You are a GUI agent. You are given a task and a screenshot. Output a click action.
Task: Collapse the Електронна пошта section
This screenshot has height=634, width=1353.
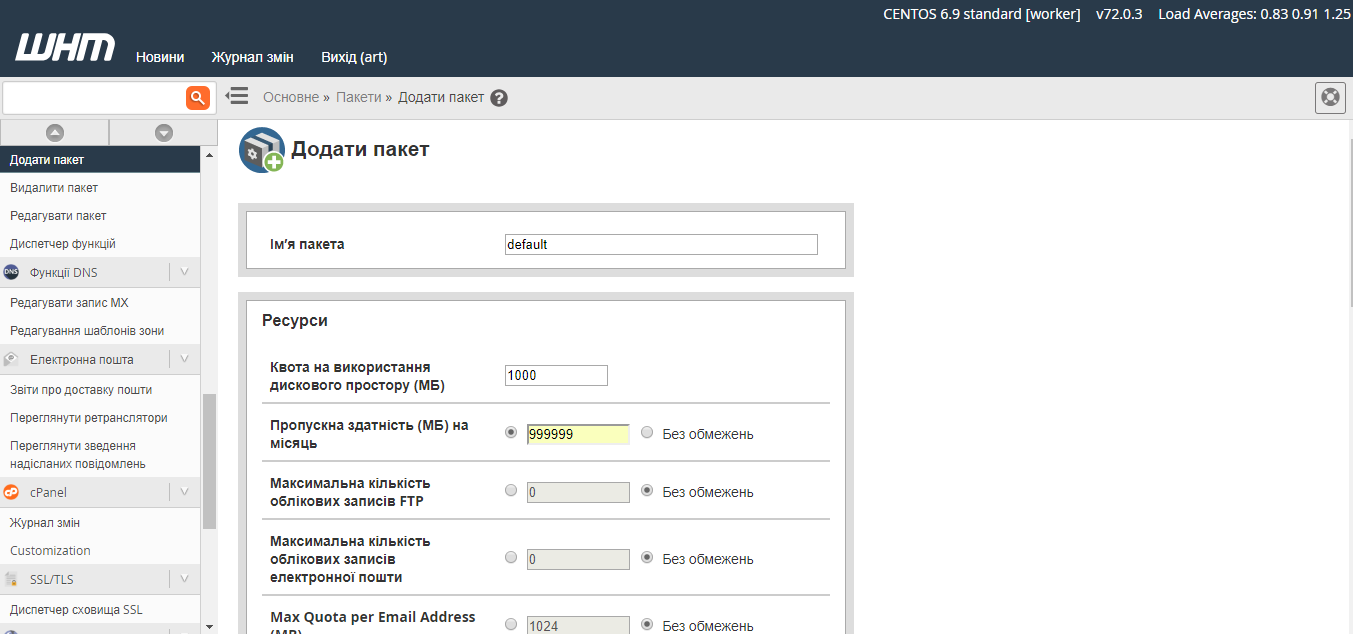coord(184,359)
